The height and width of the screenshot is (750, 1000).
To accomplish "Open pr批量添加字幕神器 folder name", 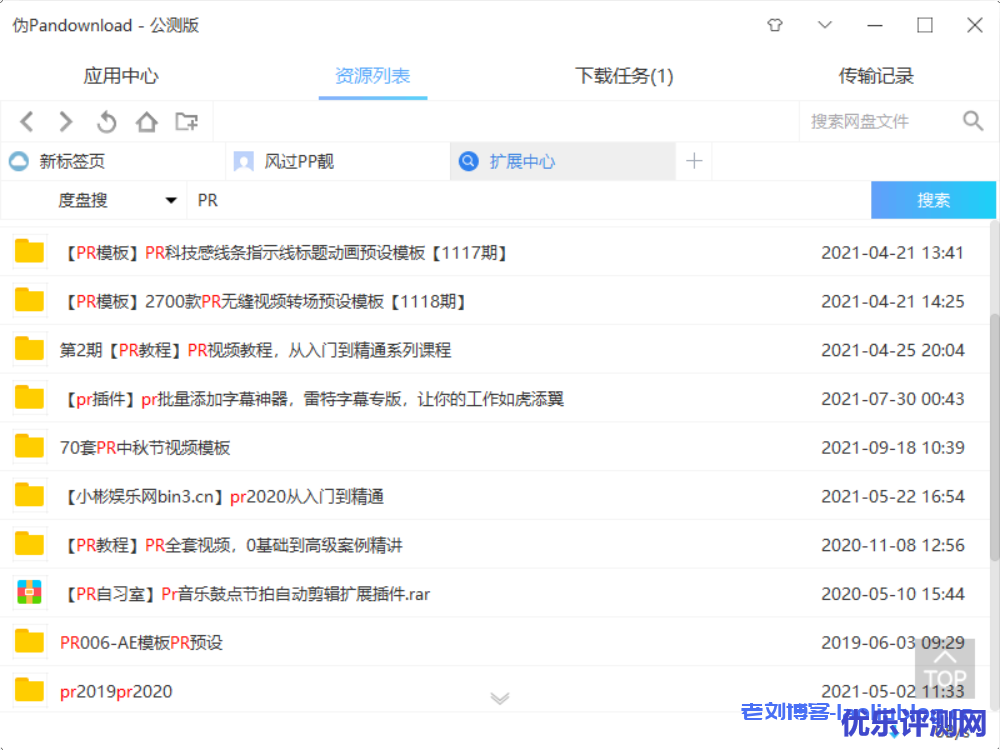I will (x=312, y=399).
